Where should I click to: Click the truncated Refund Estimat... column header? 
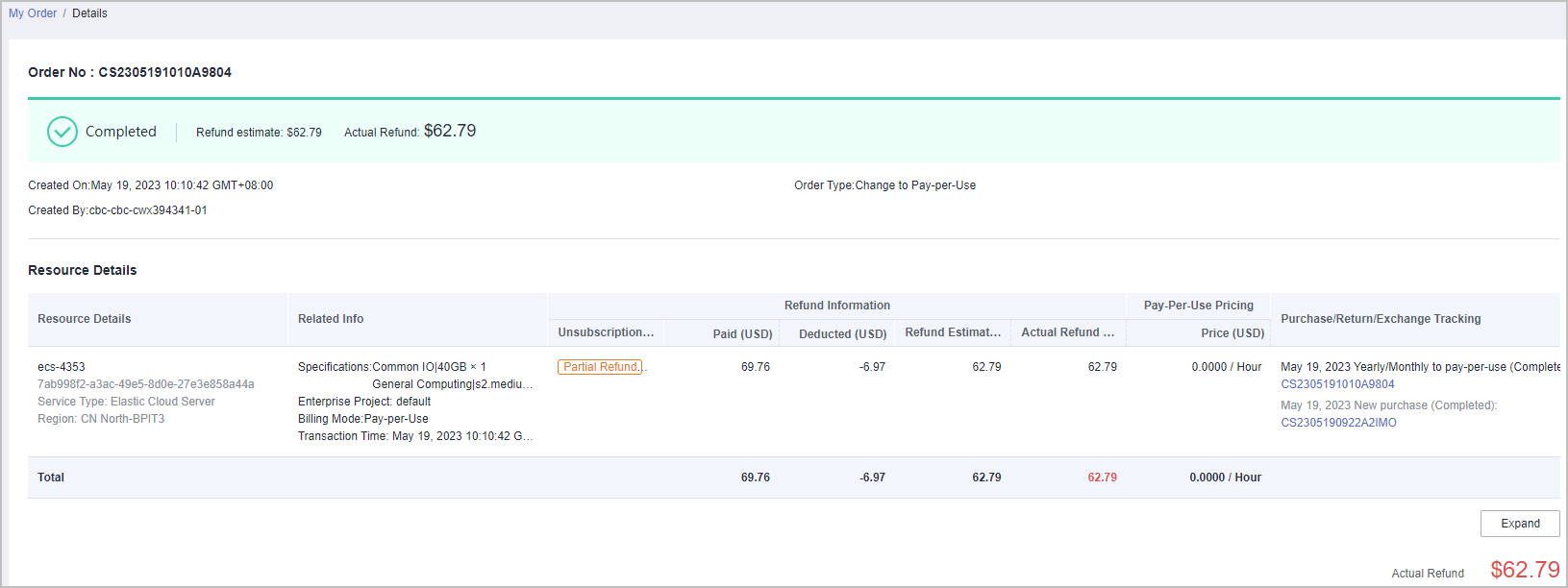(x=953, y=332)
